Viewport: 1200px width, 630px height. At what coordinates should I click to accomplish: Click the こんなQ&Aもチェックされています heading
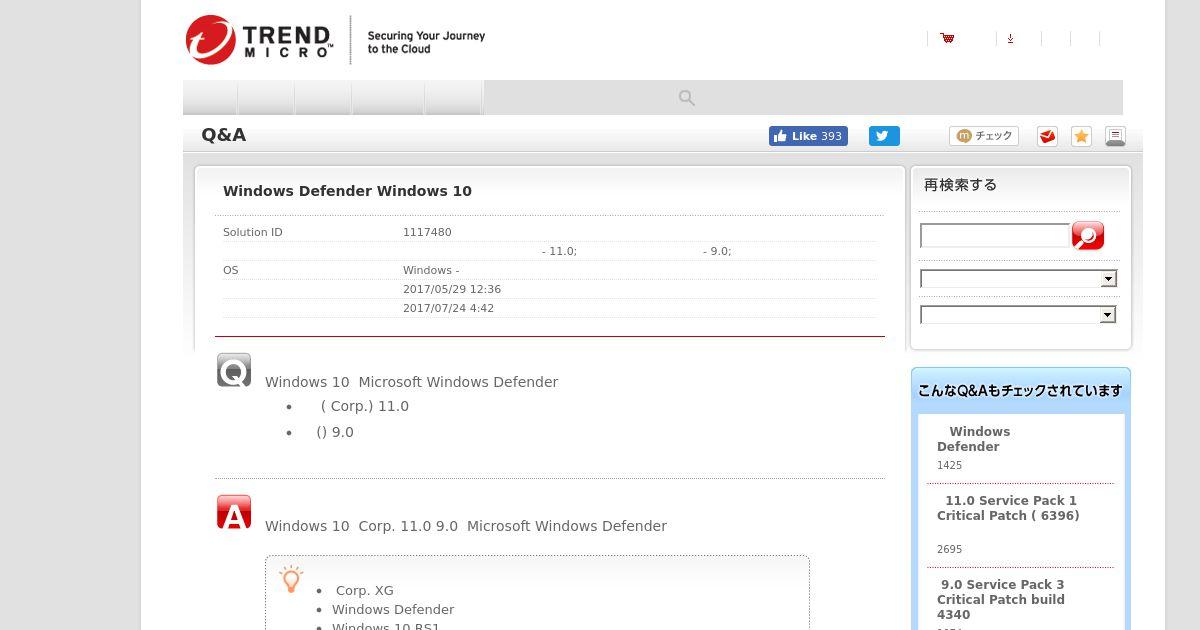(x=1020, y=391)
